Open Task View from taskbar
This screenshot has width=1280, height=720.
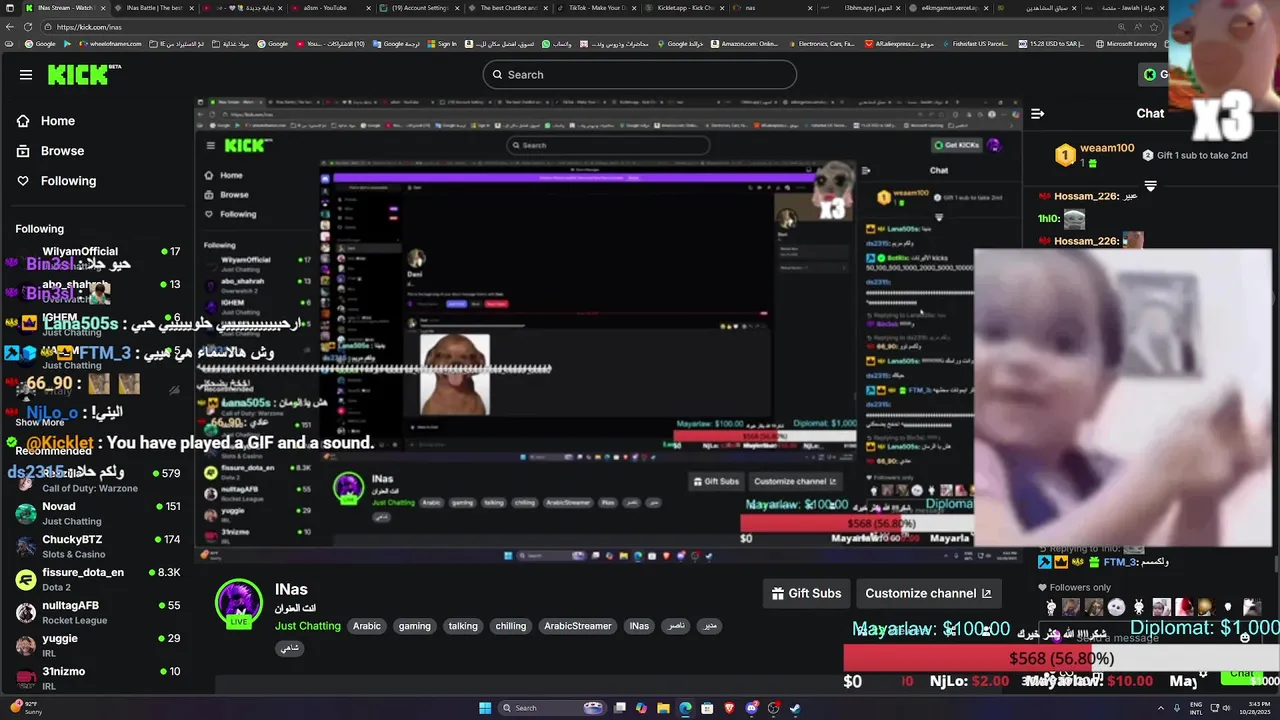click(x=620, y=708)
